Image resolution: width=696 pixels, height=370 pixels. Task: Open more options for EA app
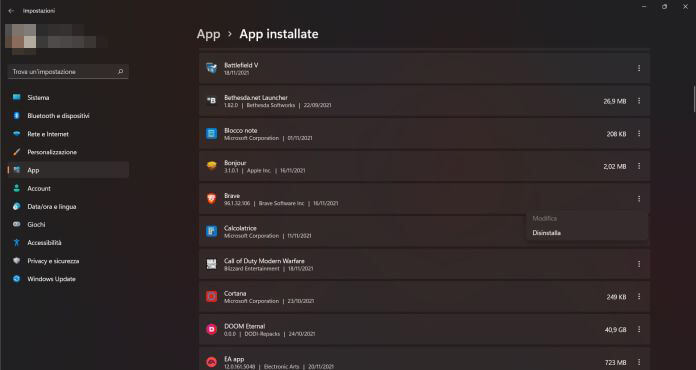click(639, 362)
